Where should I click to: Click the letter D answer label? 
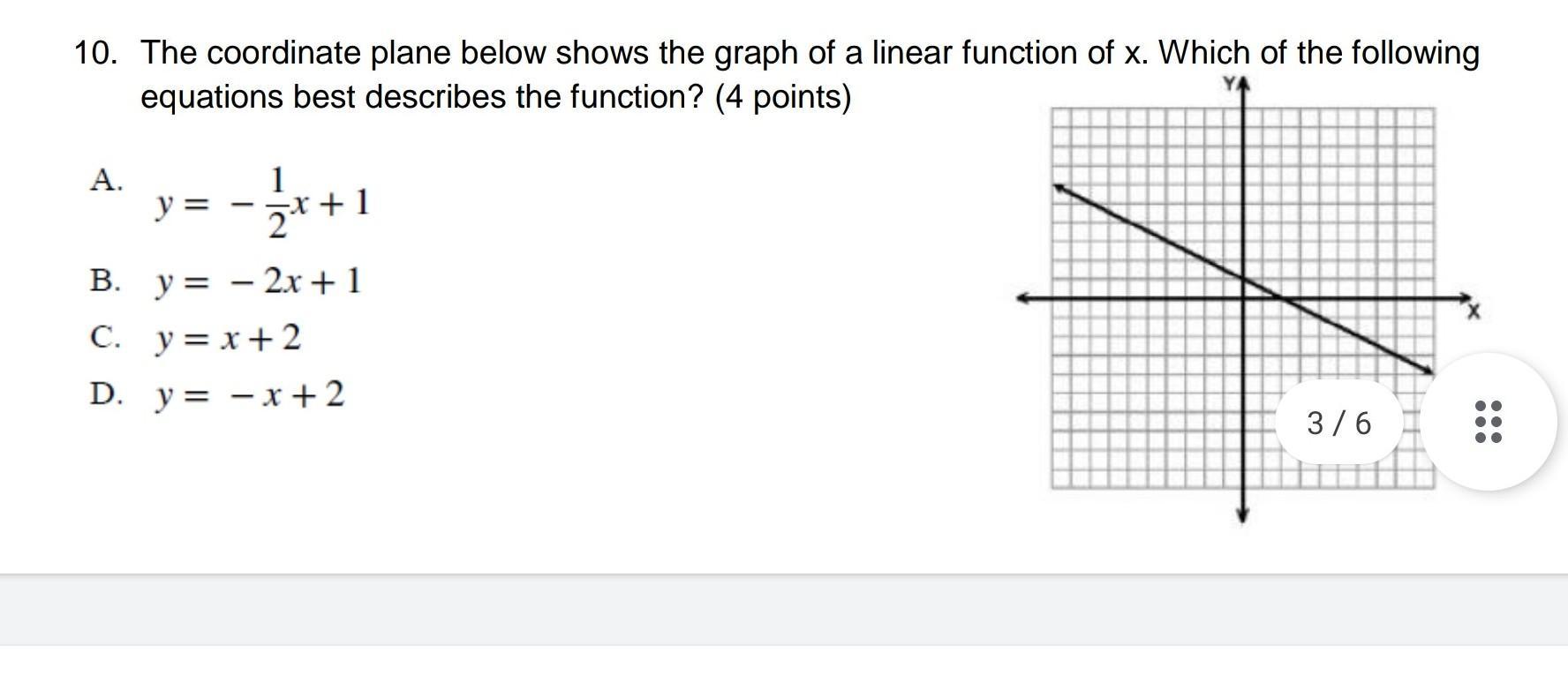pyautogui.click(x=106, y=394)
